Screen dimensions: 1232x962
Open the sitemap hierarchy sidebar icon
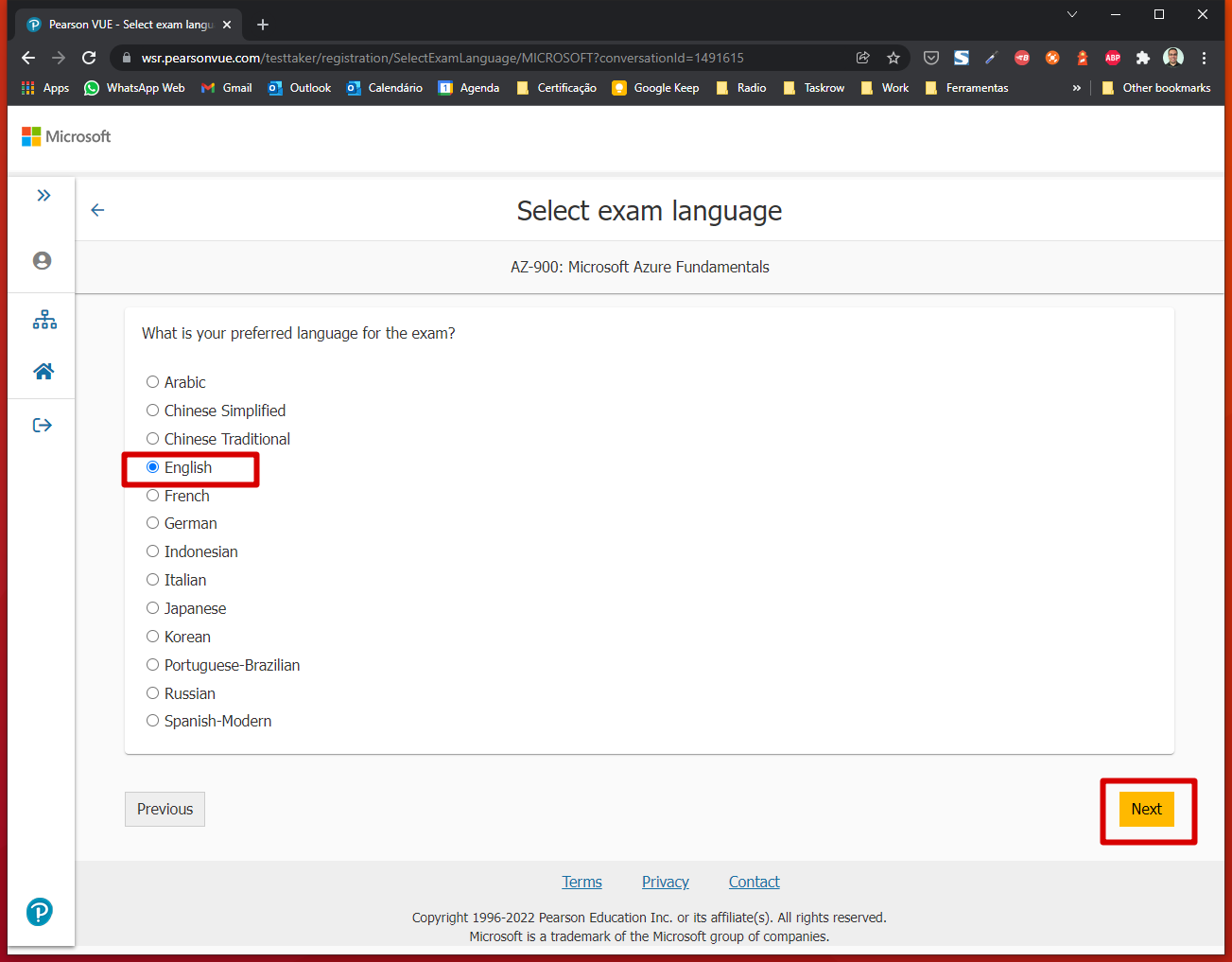click(x=44, y=320)
